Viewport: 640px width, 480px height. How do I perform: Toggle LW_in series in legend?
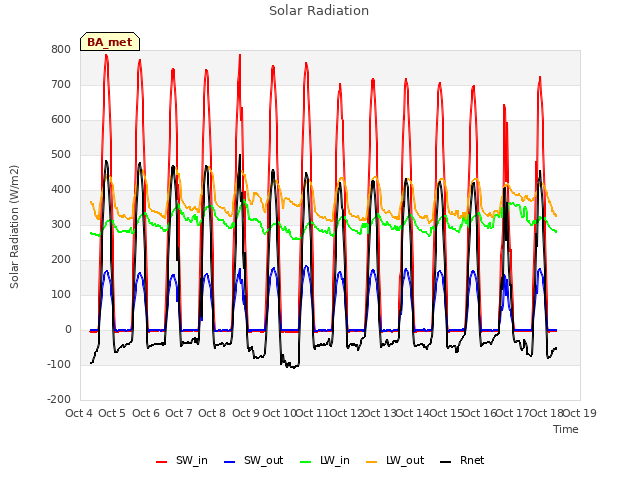click(325, 460)
